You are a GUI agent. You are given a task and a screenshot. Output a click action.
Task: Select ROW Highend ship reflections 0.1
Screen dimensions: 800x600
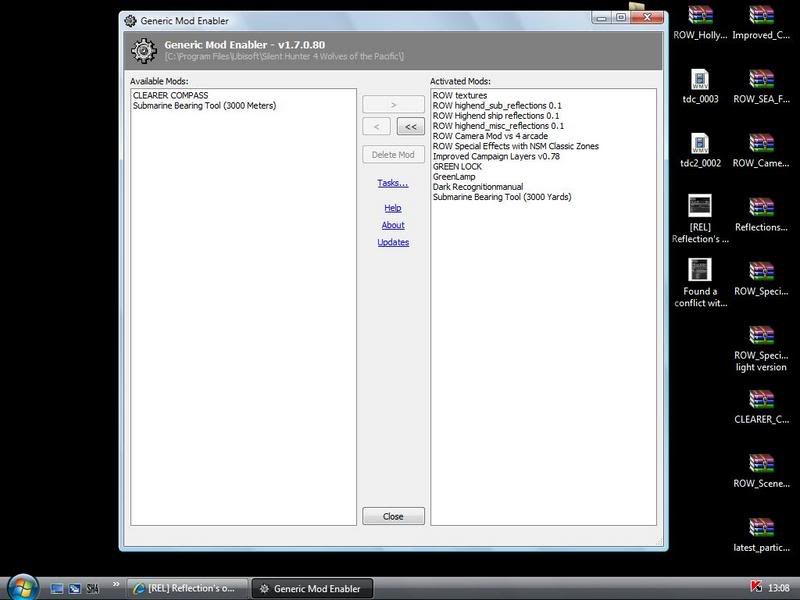click(496, 116)
